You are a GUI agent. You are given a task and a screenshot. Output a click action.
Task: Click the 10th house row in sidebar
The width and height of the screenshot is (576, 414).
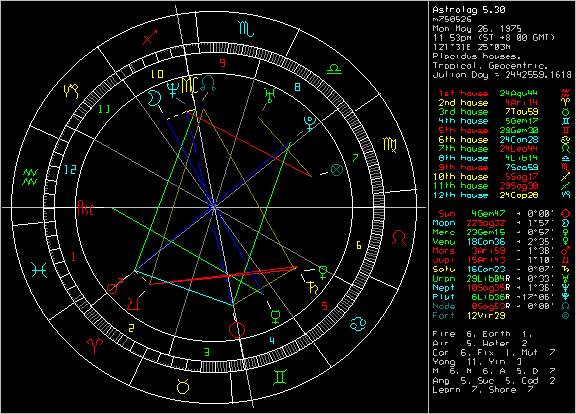coord(501,176)
